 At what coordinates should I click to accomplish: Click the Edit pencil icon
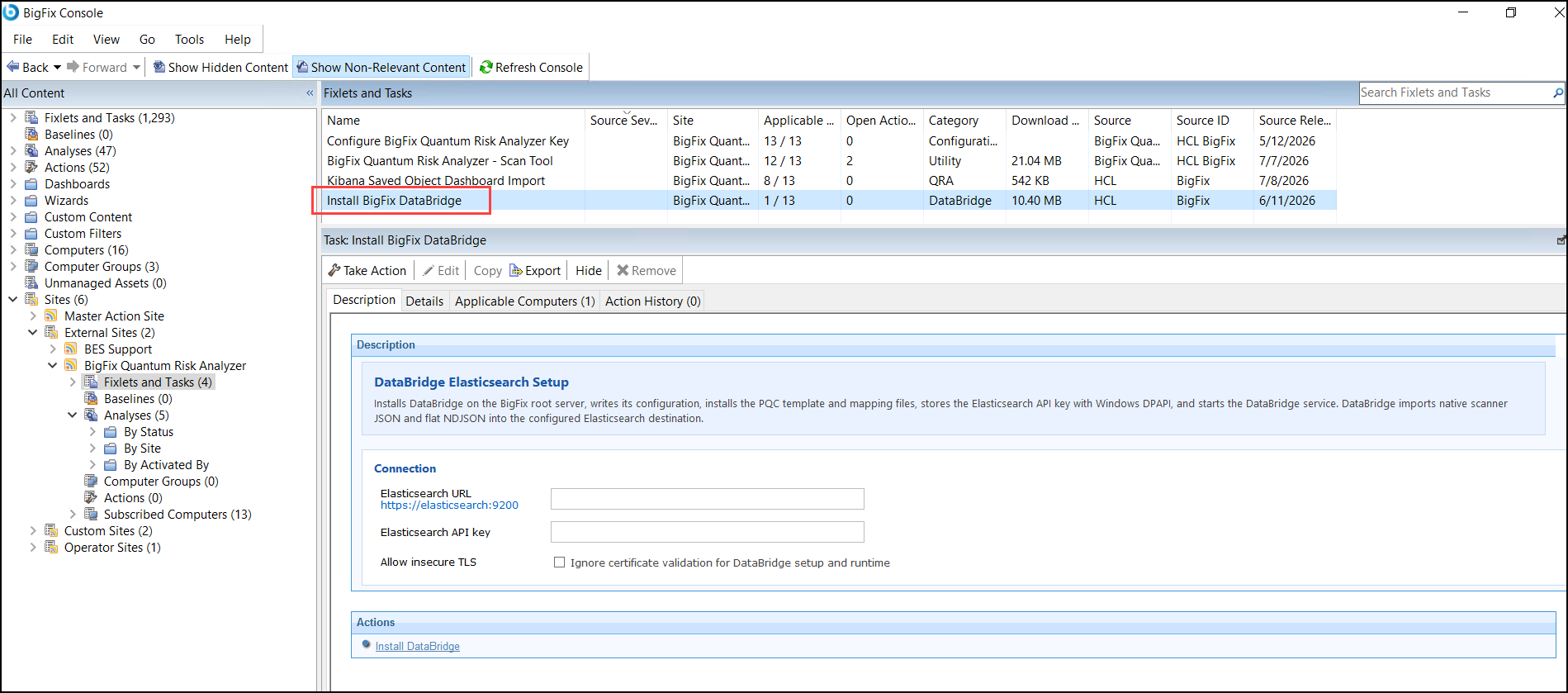[x=429, y=270]
